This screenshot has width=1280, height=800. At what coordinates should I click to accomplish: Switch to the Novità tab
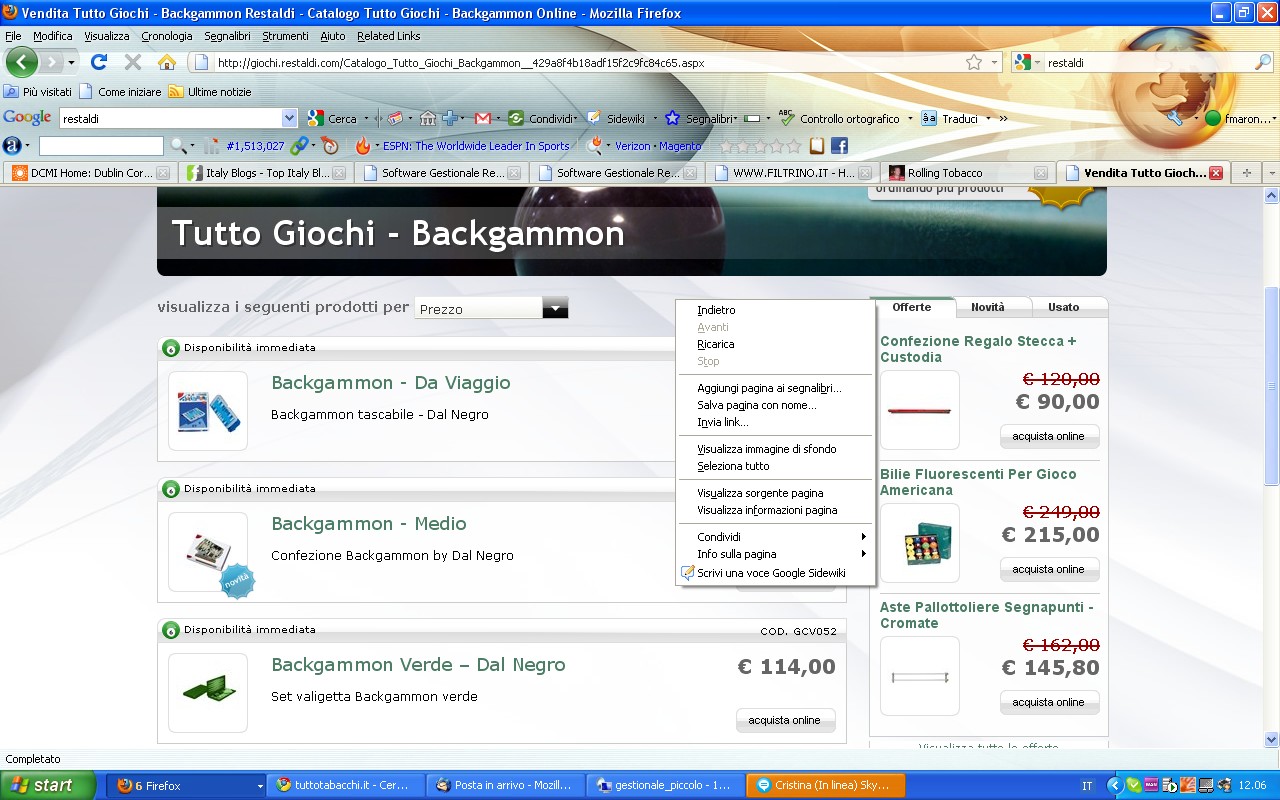[x=988, y=307]
